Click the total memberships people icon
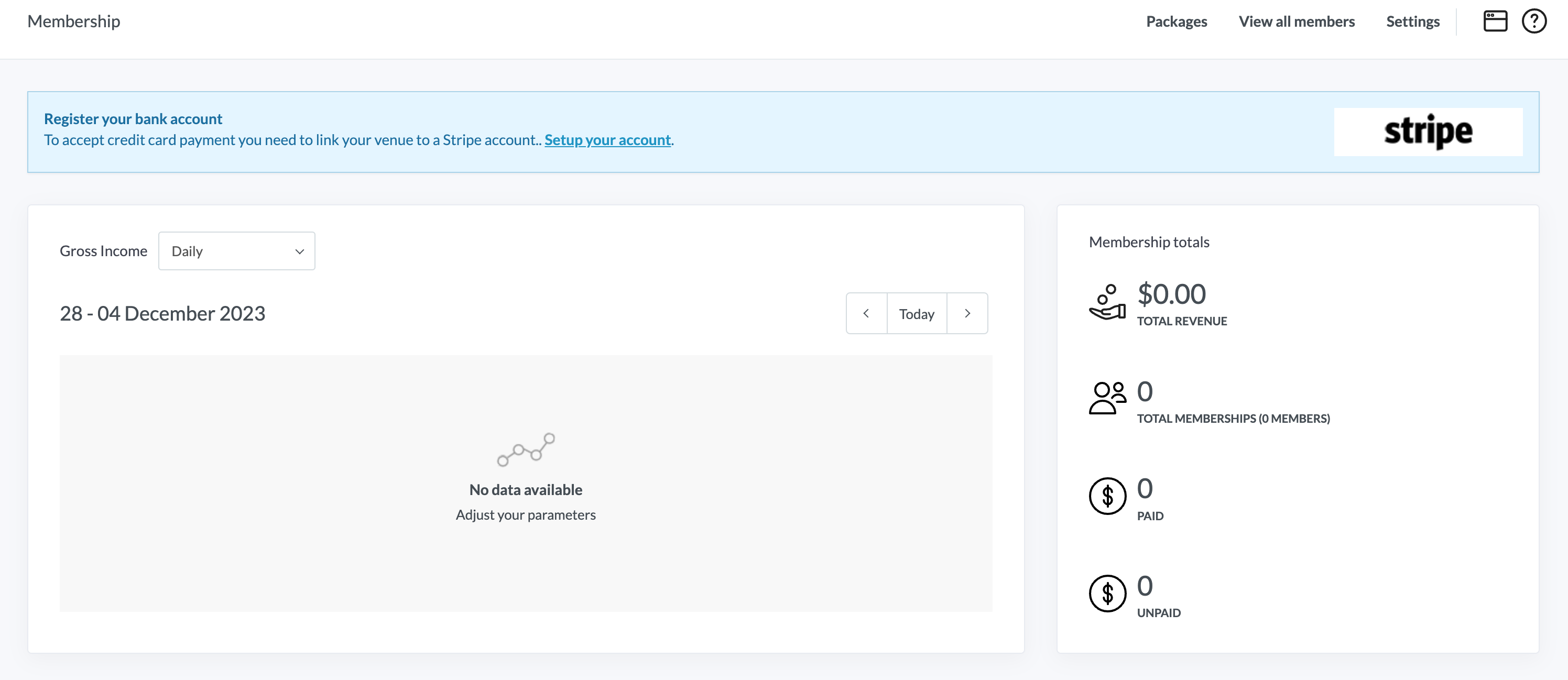 tap(1107, 398)
